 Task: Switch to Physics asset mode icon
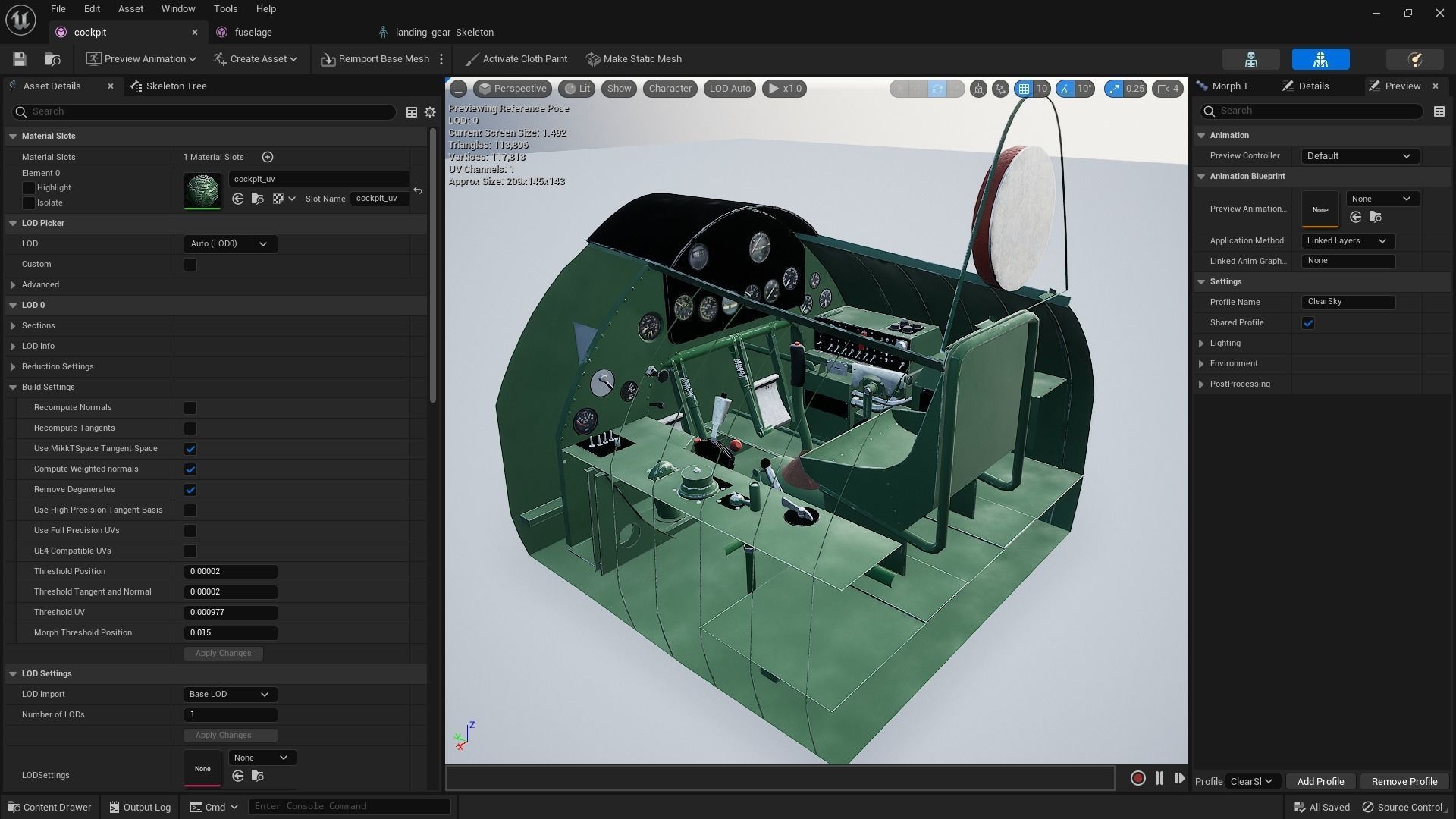click(x=1414, y=59)
